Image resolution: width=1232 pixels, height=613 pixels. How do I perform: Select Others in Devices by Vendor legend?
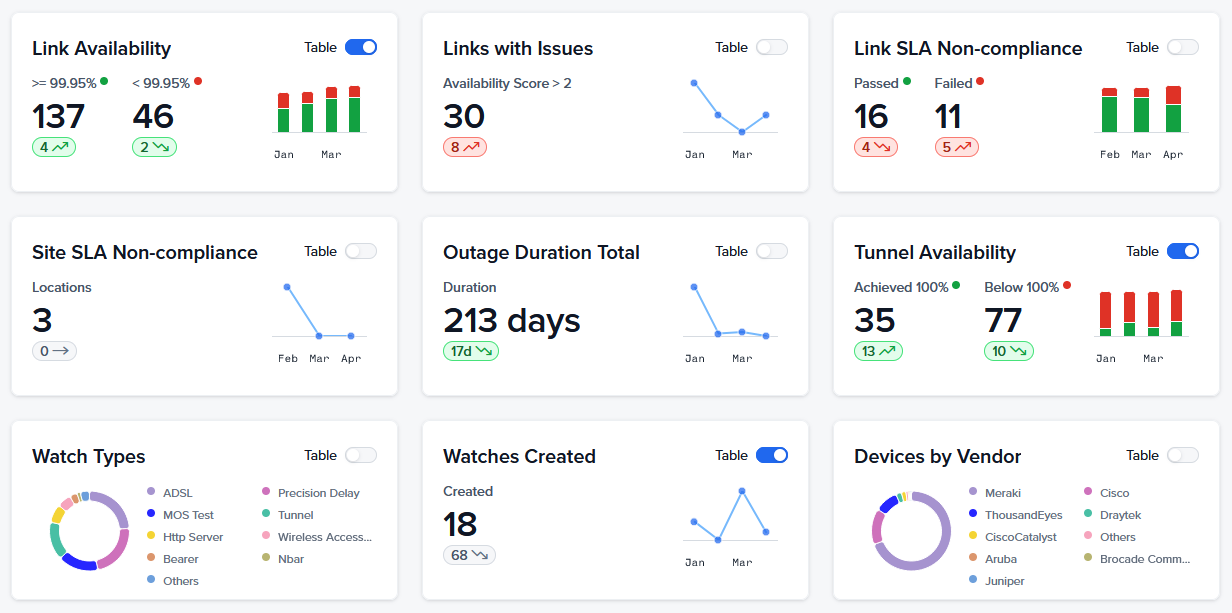[1110, 537]
